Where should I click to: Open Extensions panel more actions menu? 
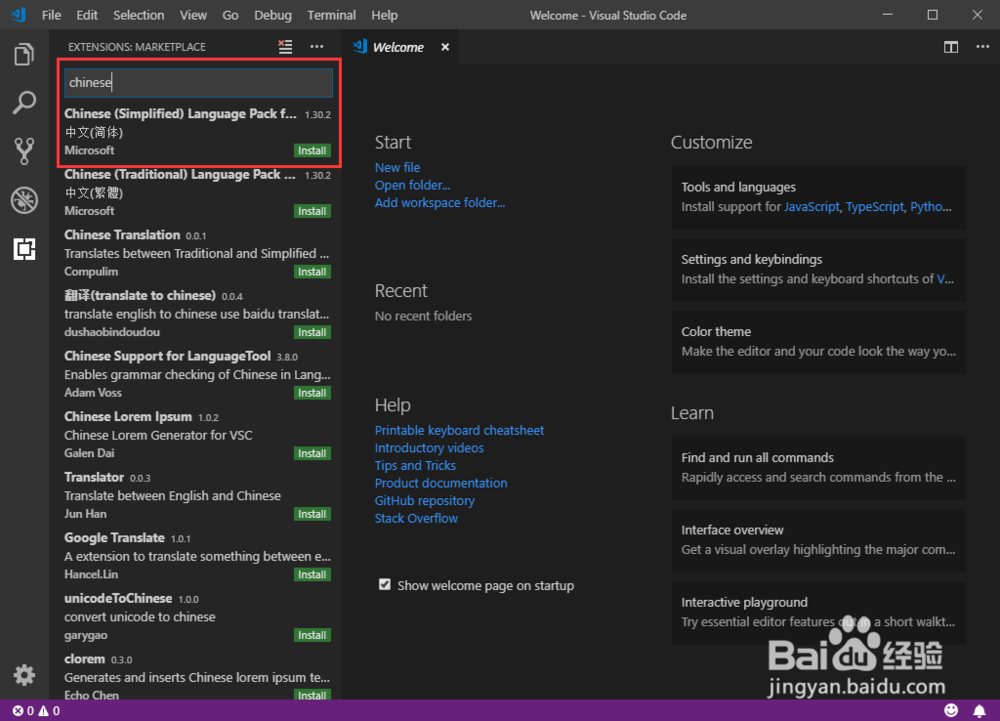click(316, 47)
